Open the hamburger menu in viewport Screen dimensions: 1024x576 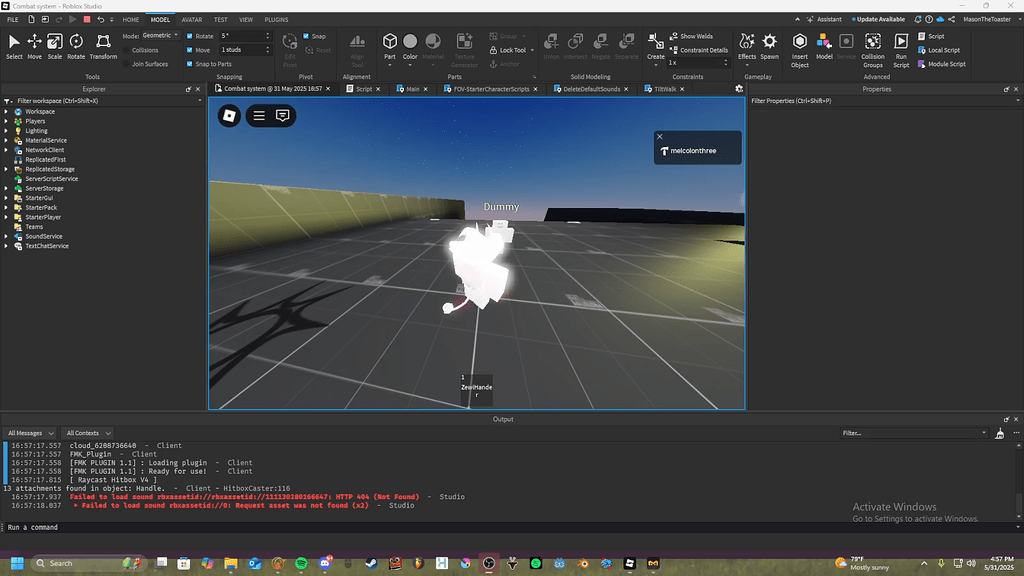click(x=259, y=116)
